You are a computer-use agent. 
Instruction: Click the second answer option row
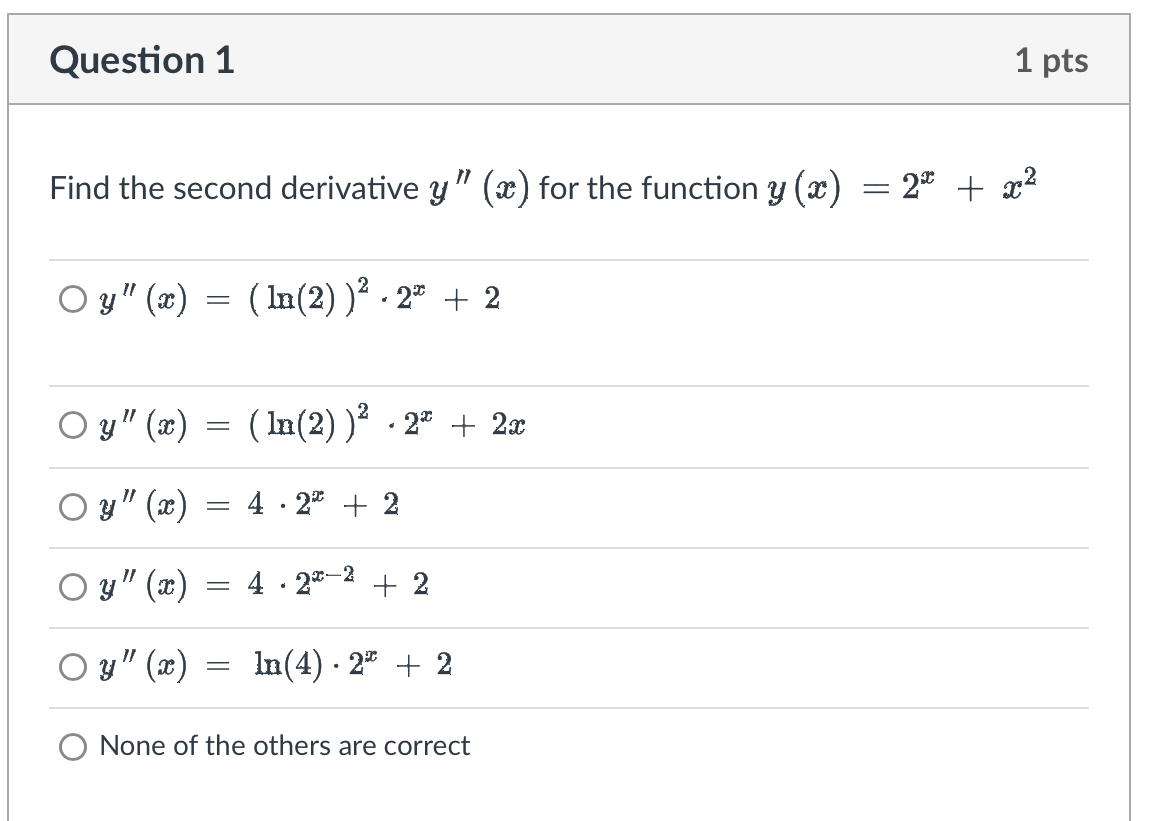(300, 425)
